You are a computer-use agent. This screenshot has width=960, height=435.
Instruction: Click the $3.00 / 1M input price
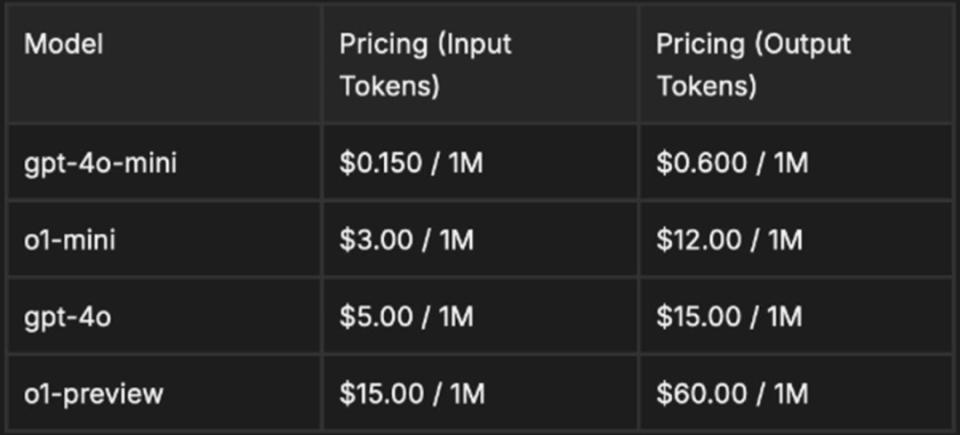pyautogui.click(x=407, y=240)
